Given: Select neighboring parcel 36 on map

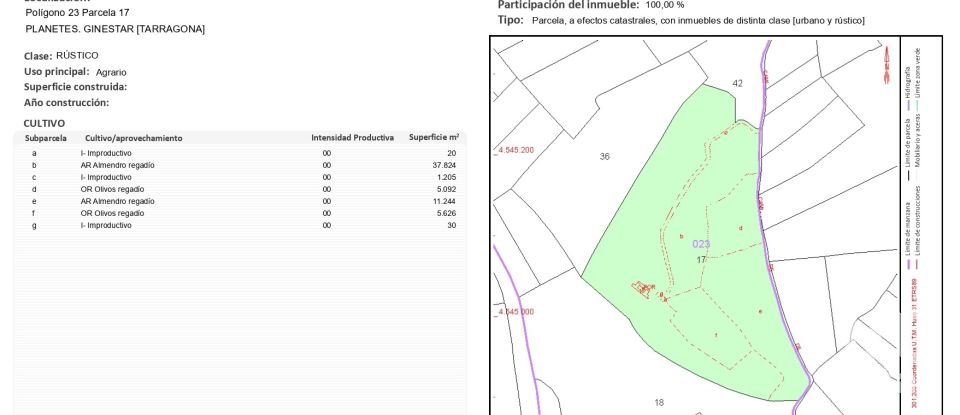Looking at the screenshot, I should (x=604, y=157).
